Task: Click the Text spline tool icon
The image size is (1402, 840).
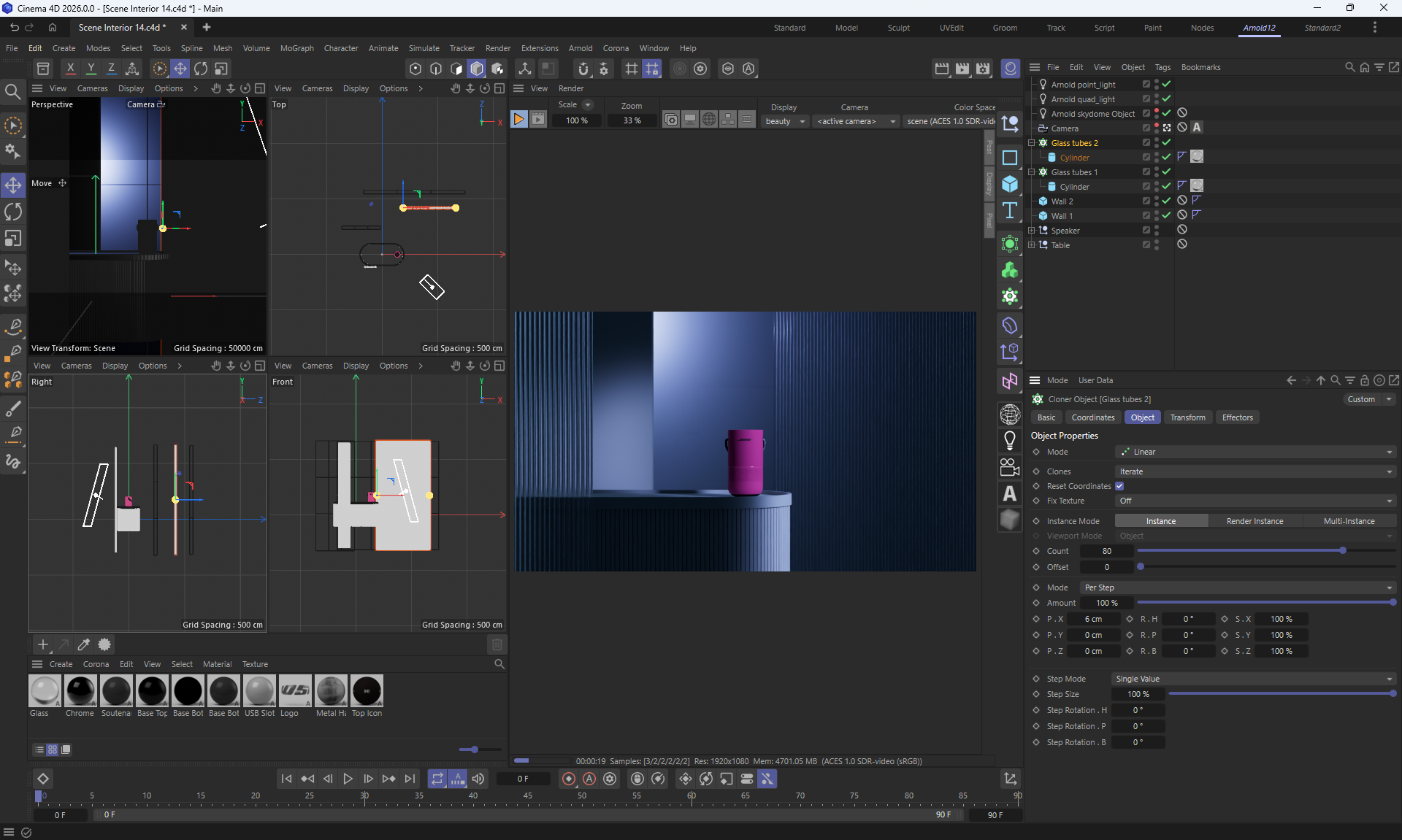Action: 1010,211
